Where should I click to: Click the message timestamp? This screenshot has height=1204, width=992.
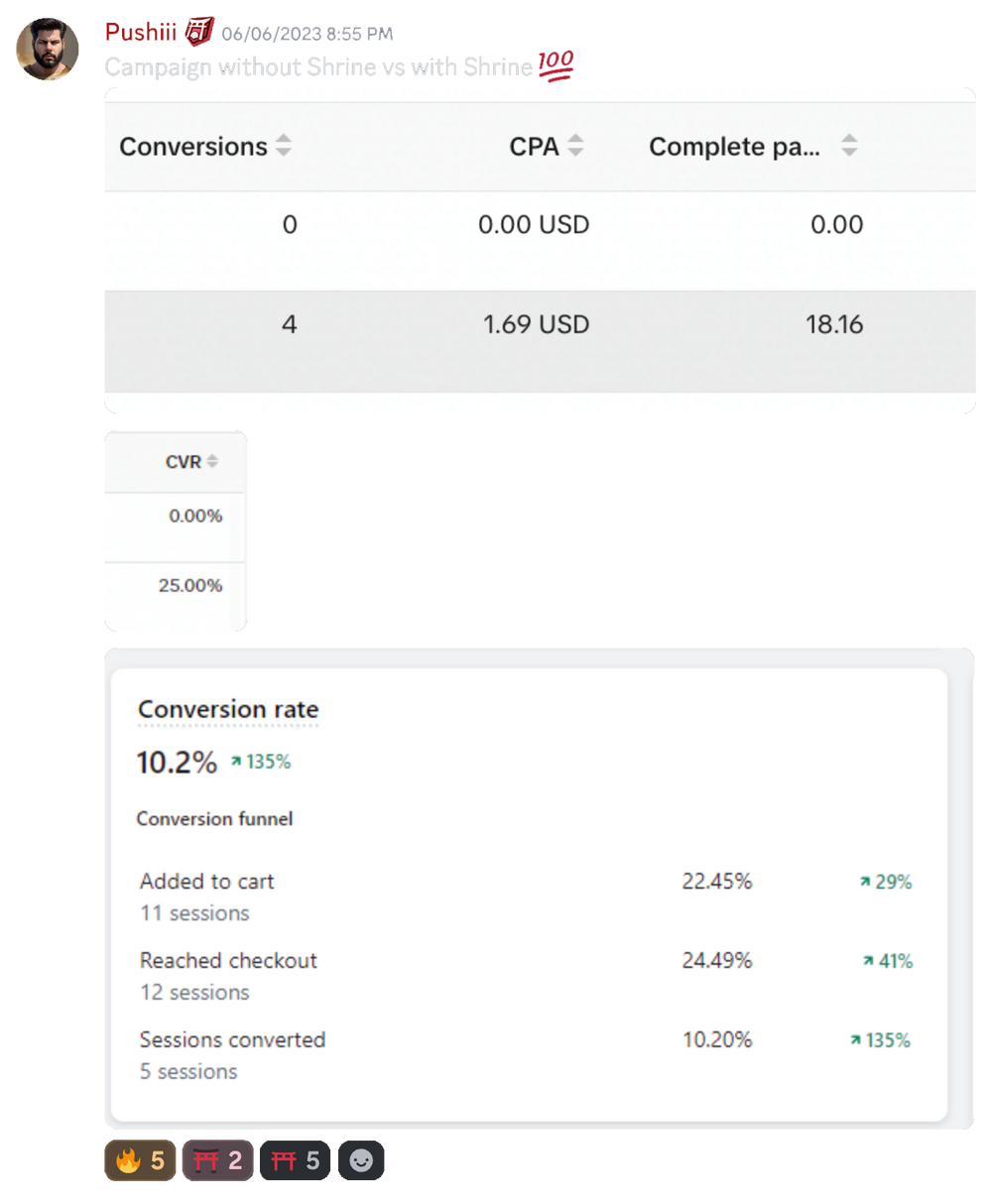tap(307, 34)
